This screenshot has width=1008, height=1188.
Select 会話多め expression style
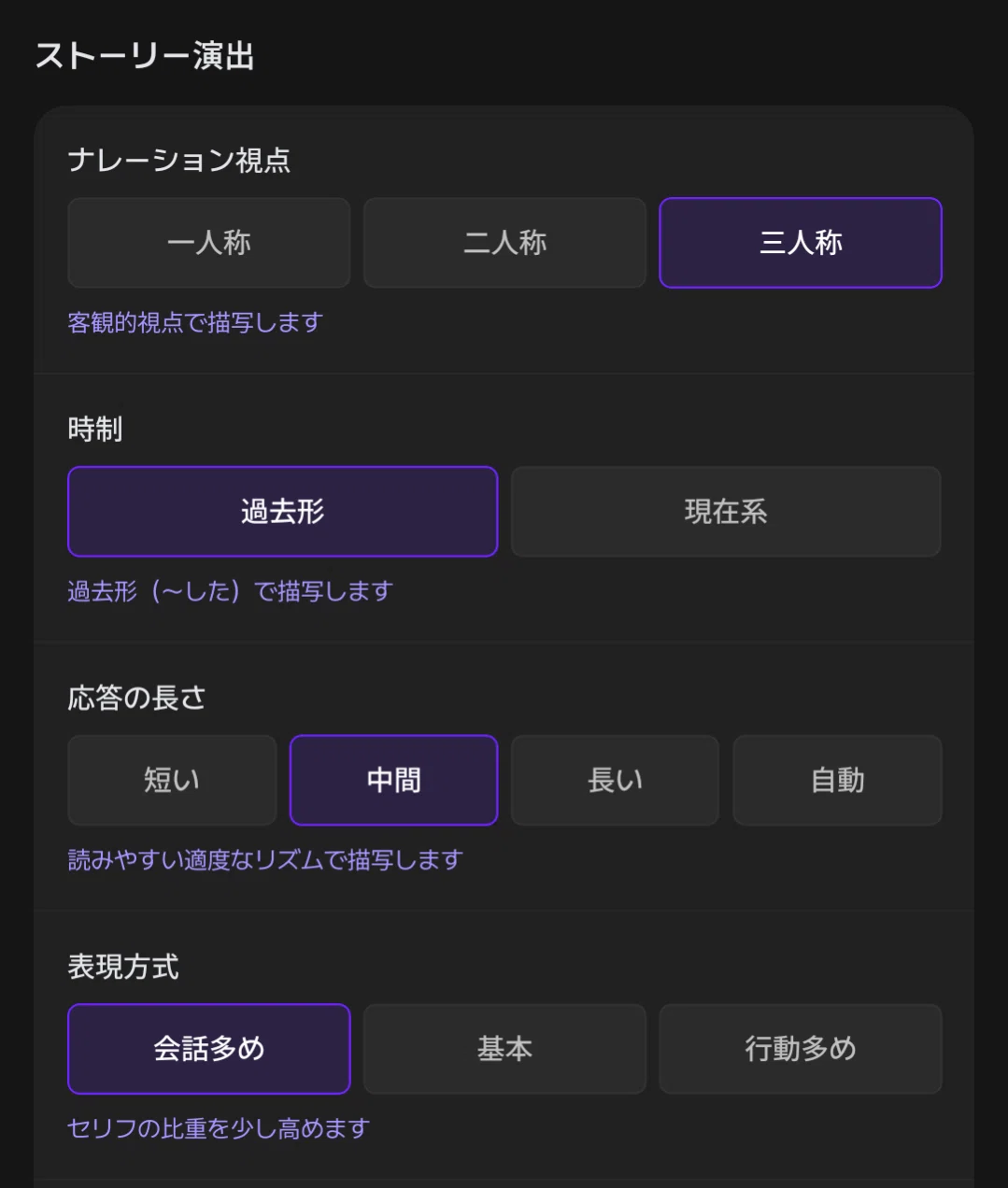pos(209,1049)
